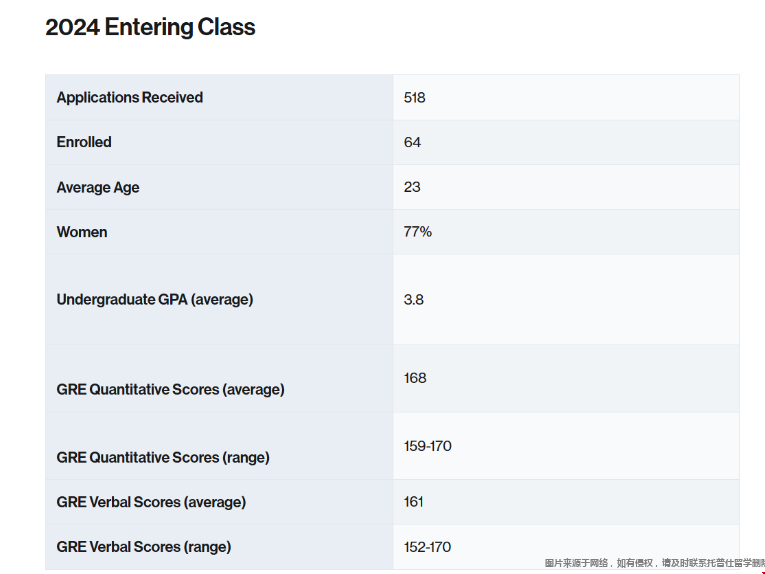Click the verbal average value 161

point(414,502)
